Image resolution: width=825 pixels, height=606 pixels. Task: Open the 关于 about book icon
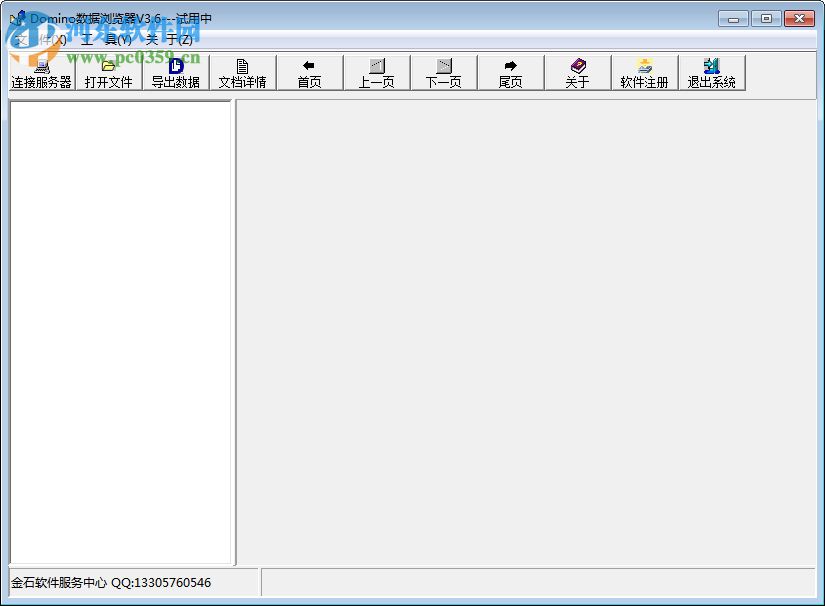point(578,73)
